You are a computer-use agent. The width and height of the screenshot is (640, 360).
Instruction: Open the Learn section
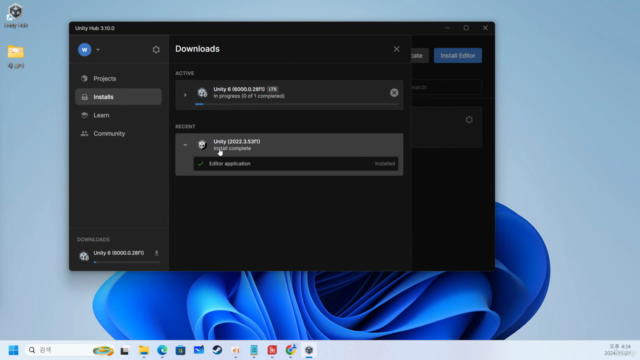click(x=118, y=115)
